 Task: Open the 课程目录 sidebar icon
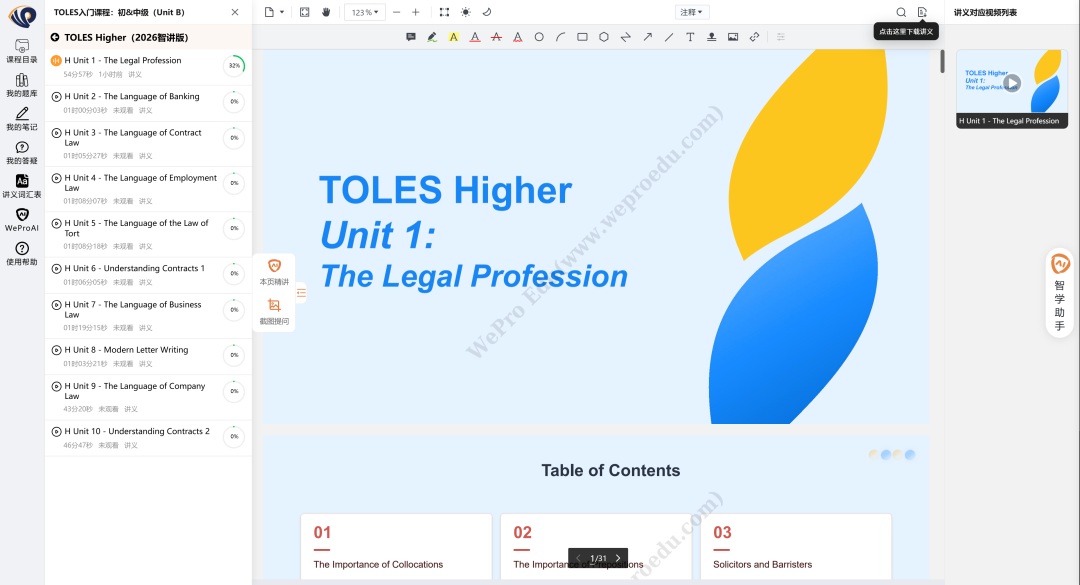click(21, 52)
